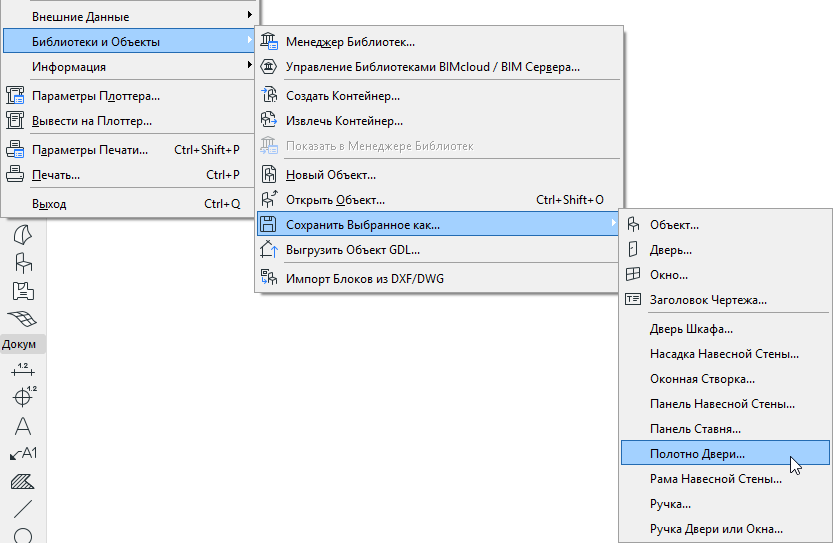Viewport: 833px width, 543px height.
Task: Save selection as Полотно Двери
Action: pos(725,454)
